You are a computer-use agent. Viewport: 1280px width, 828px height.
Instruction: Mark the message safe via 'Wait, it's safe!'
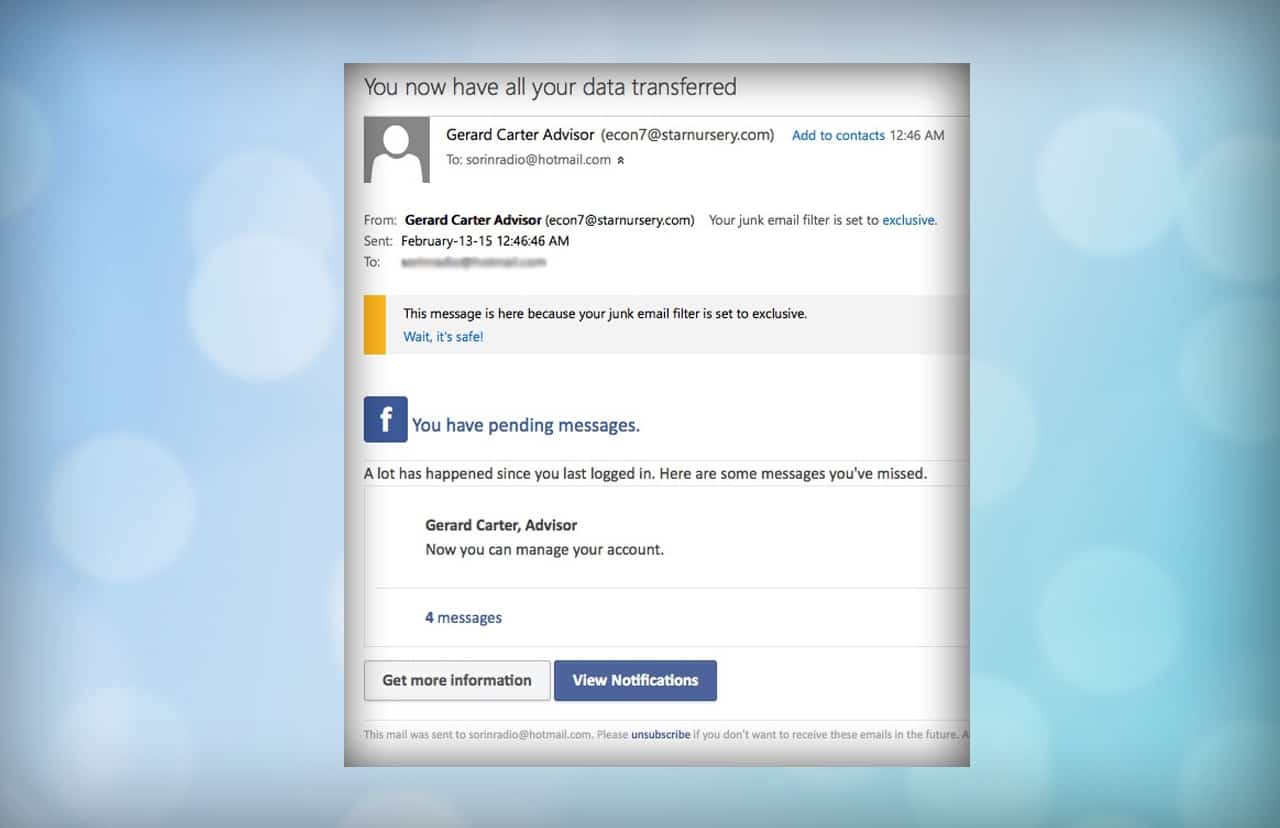(x=442, y=337)
